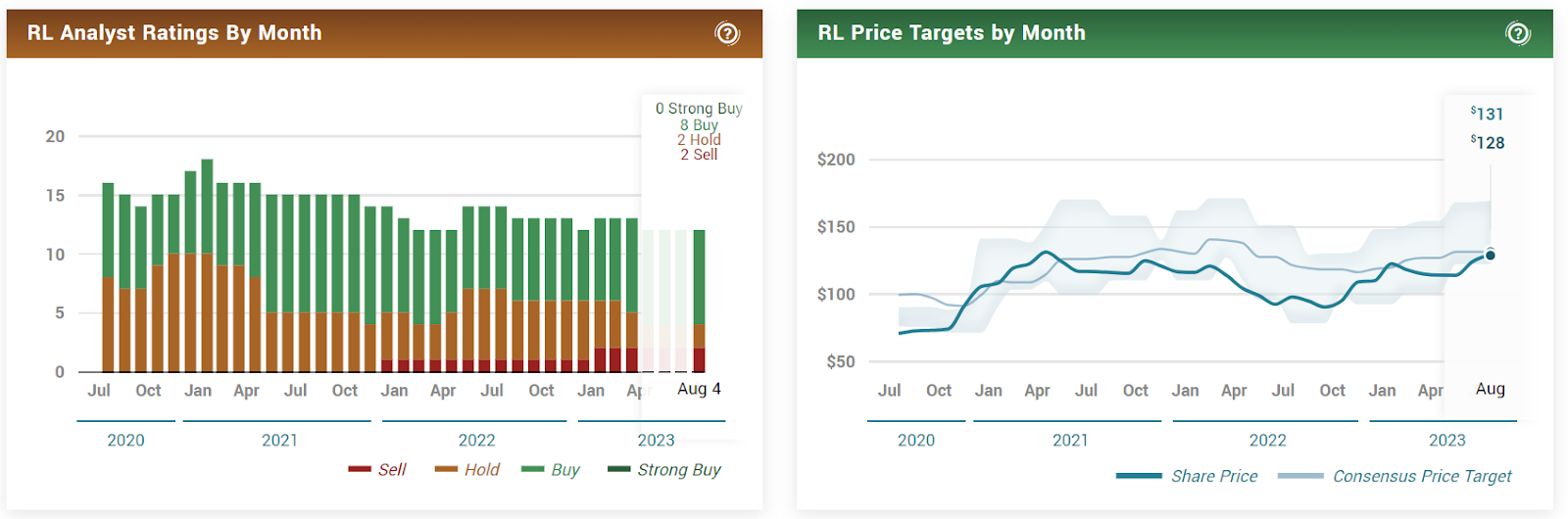Click the $200 axis label

(836, 160)
